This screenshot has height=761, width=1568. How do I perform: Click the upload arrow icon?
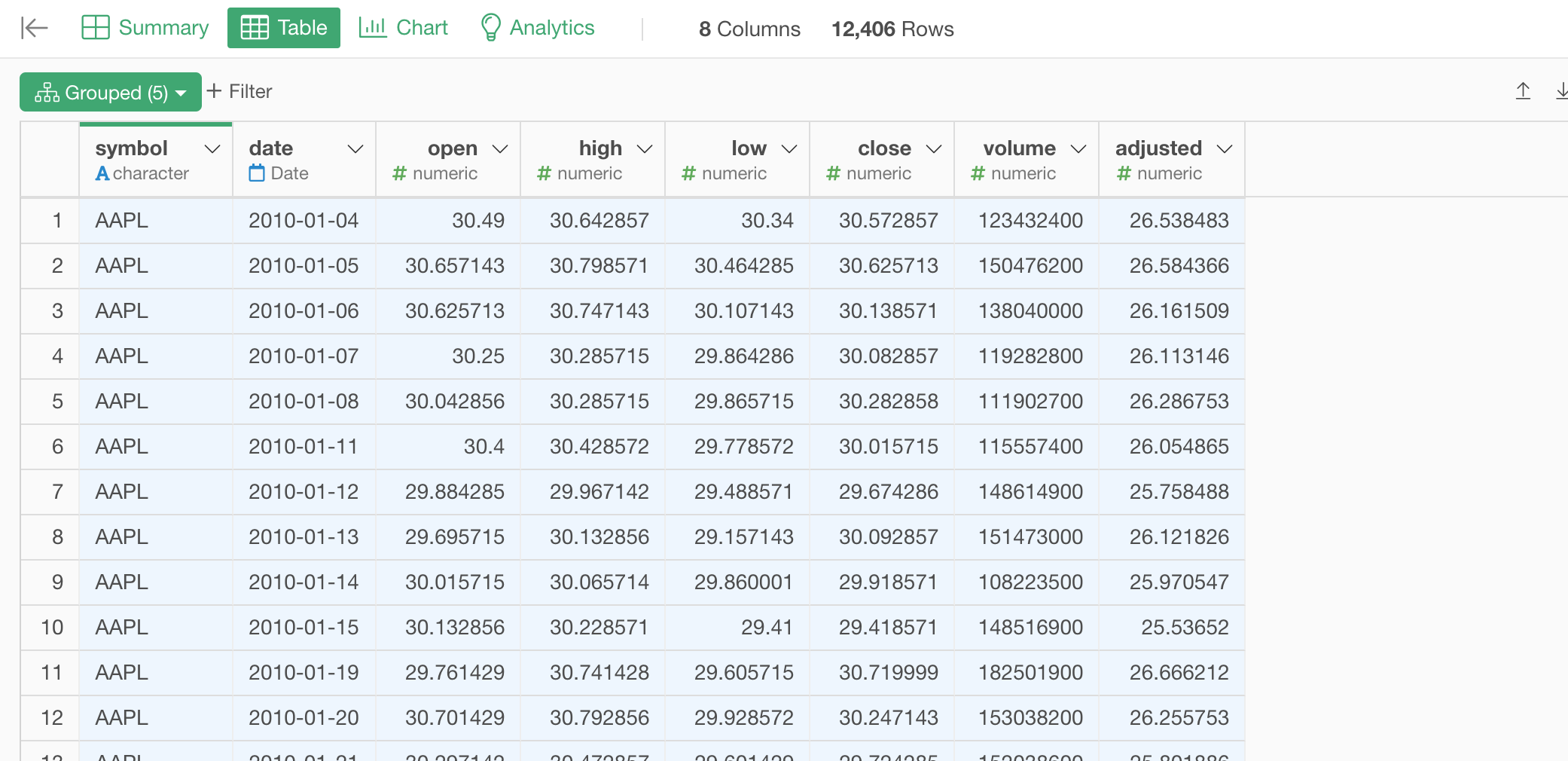(x=1523, y=91)
